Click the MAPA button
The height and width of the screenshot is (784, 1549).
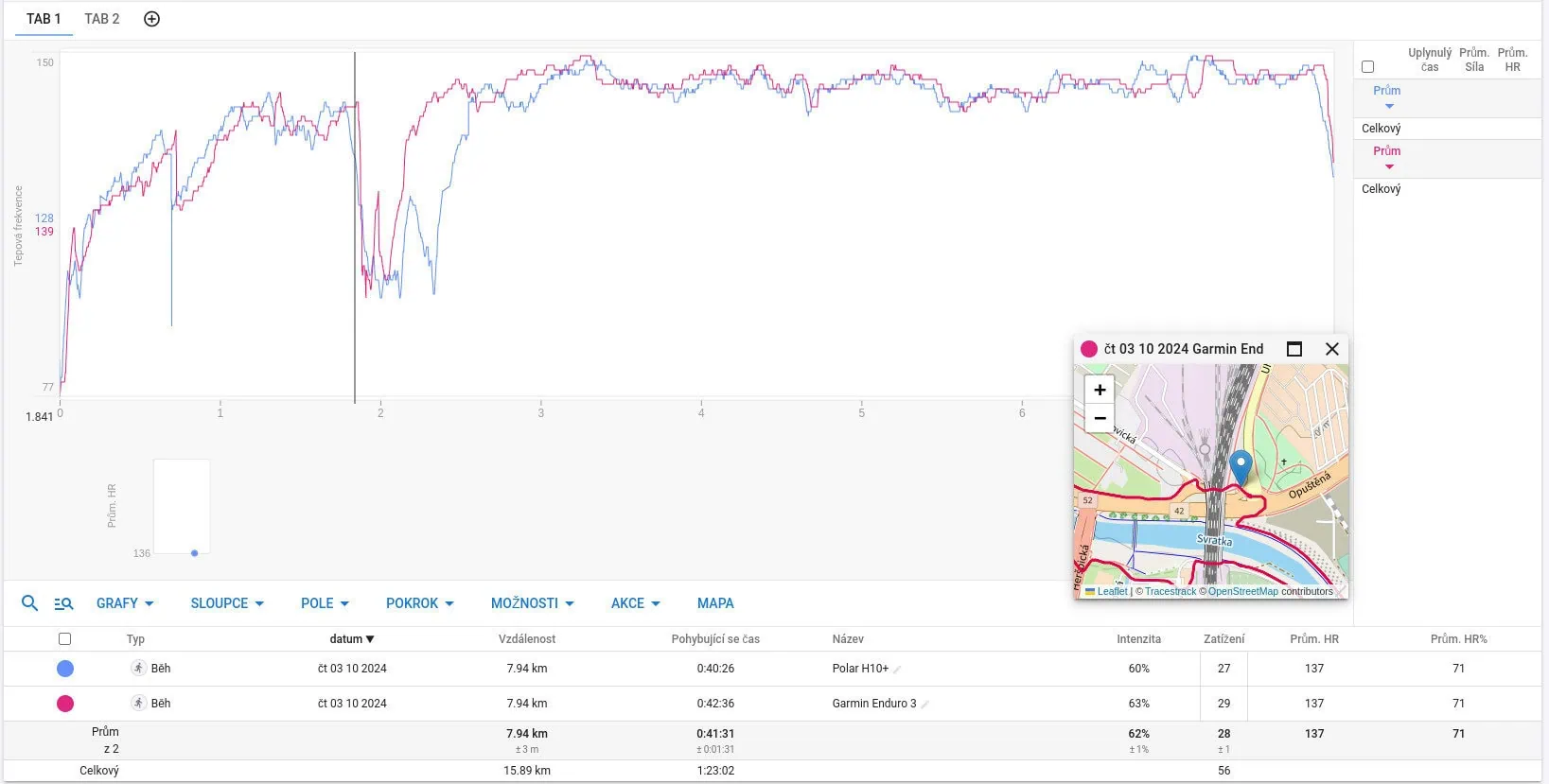pos(715,603)
